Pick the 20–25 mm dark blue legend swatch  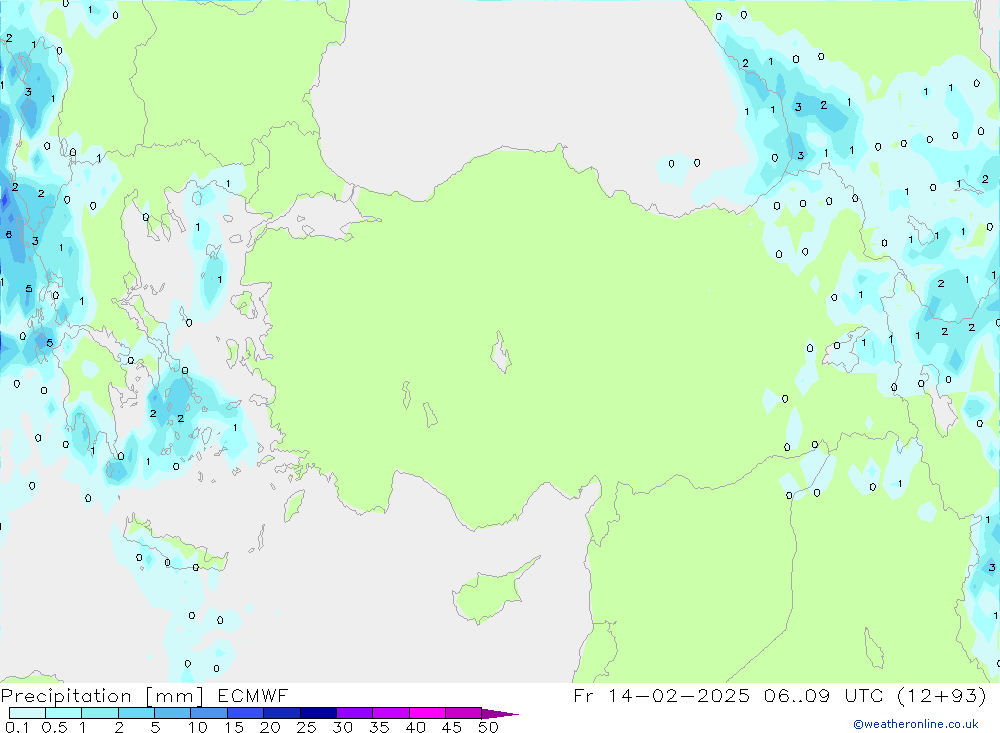281,713
